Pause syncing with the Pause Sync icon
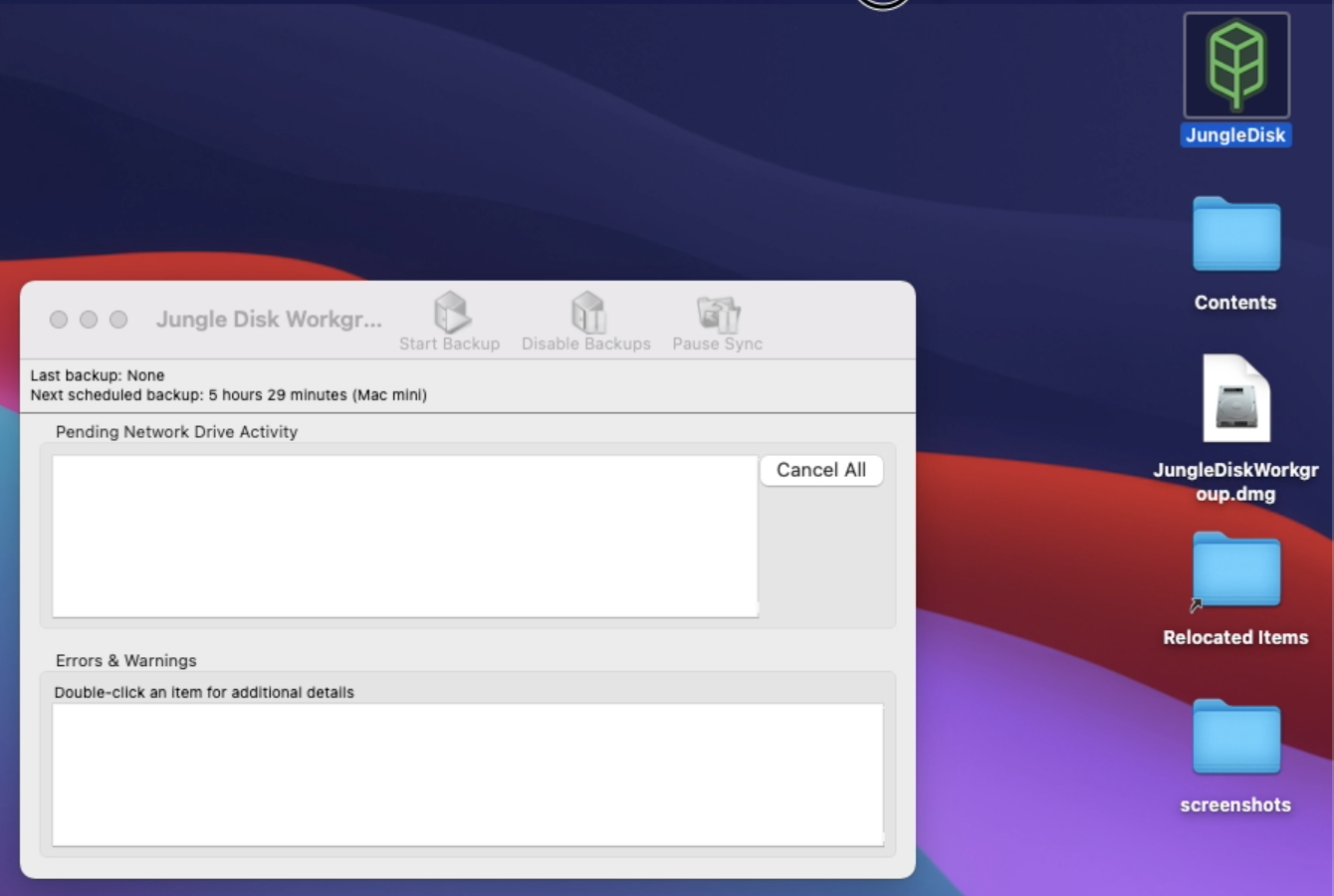This screenshot has height=896, width=1334. coord(717,322)
